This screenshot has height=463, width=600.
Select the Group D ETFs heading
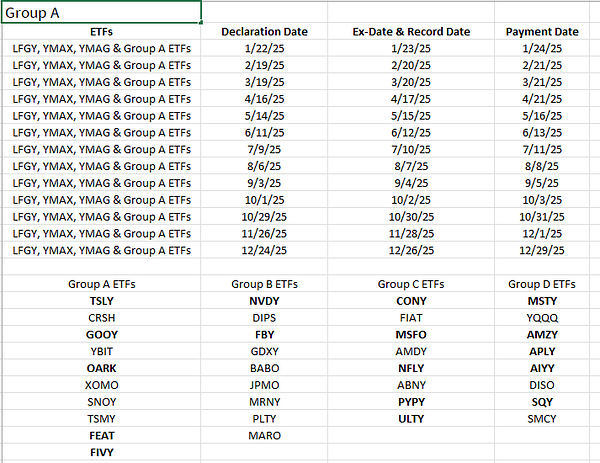pyautogui.click(x=542, y=284)
